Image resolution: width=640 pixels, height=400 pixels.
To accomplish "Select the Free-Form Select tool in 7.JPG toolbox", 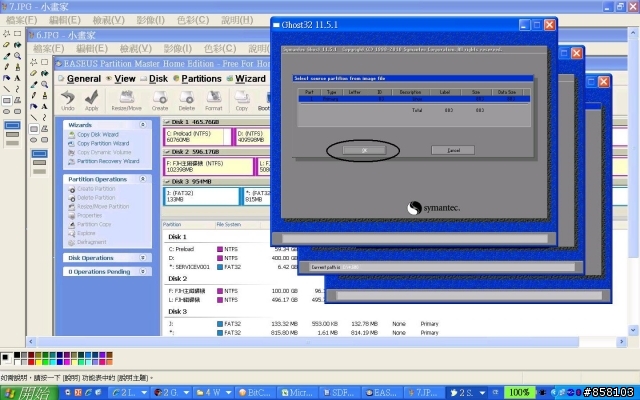I will 7,33.
